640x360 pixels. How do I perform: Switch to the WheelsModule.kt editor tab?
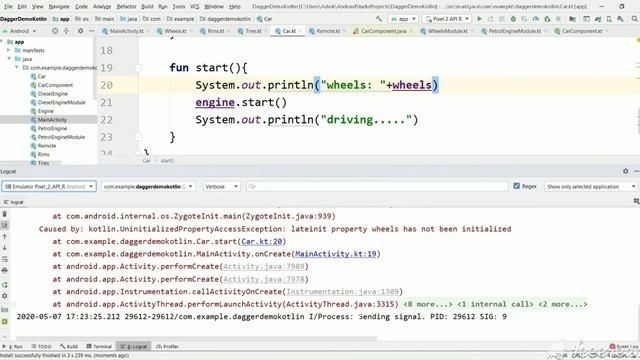tap(447, 31)
